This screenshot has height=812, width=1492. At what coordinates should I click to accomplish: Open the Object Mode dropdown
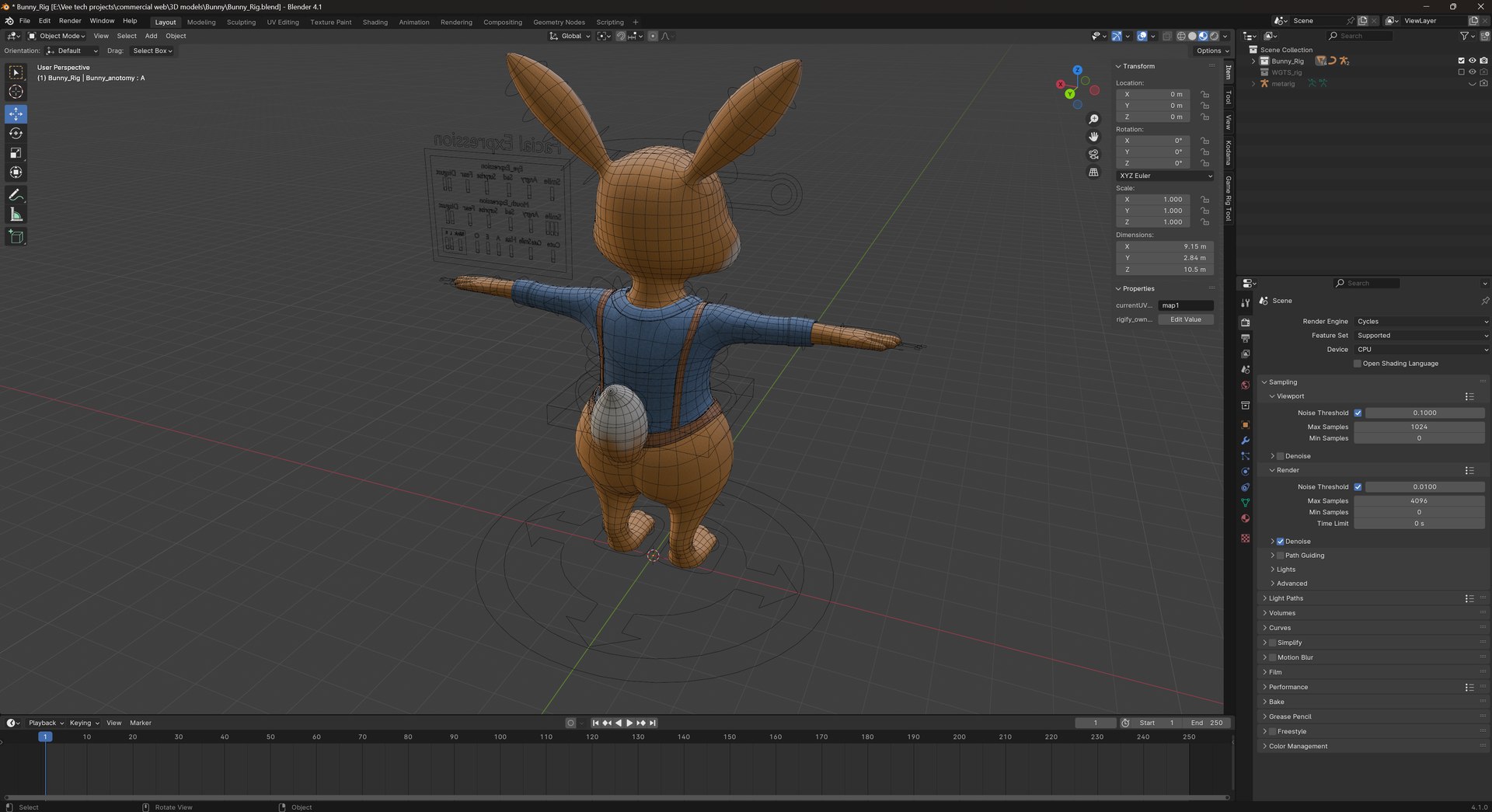pos(57,36)
